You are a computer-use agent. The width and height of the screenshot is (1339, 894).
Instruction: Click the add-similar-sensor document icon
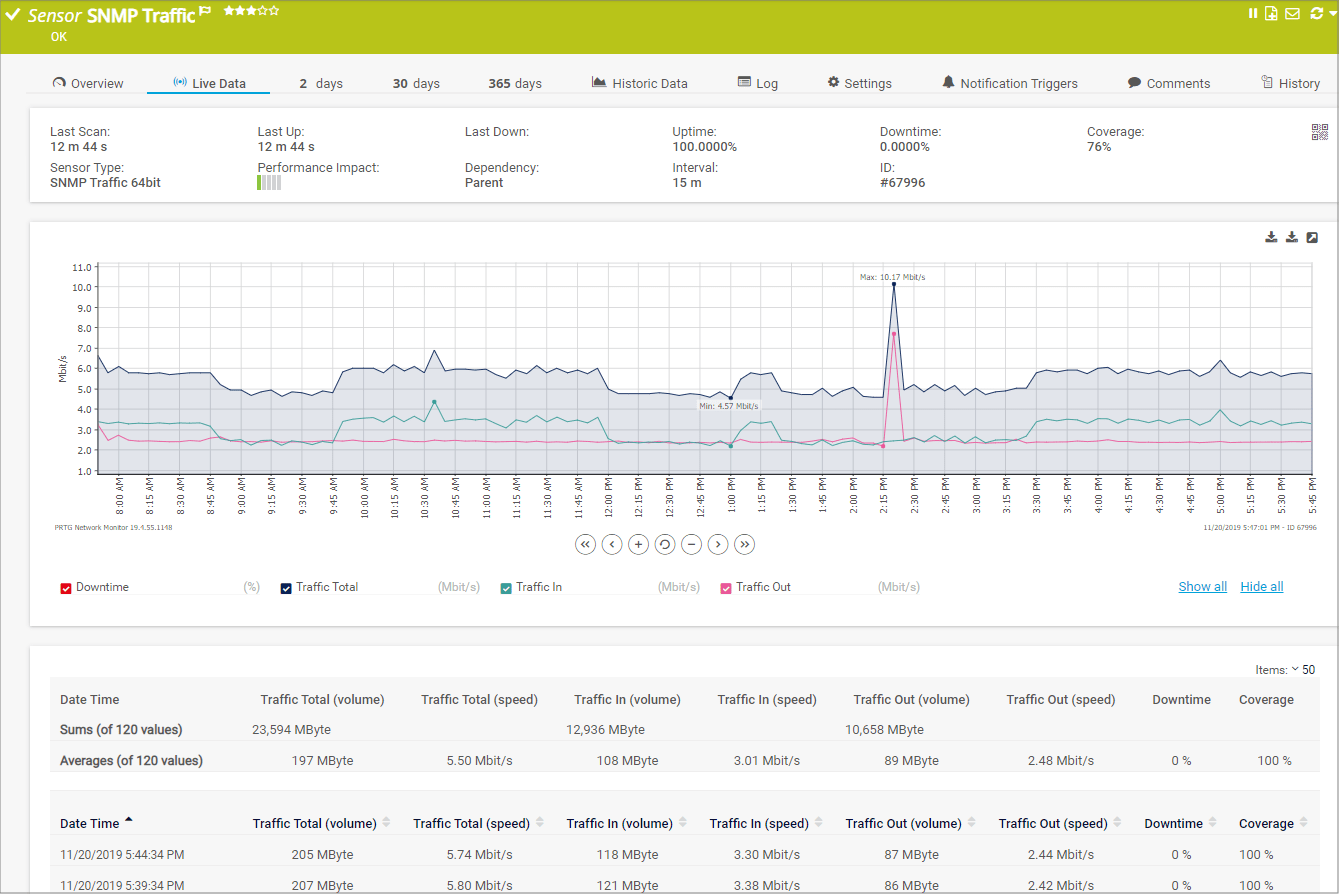(x=1271, y=13)
